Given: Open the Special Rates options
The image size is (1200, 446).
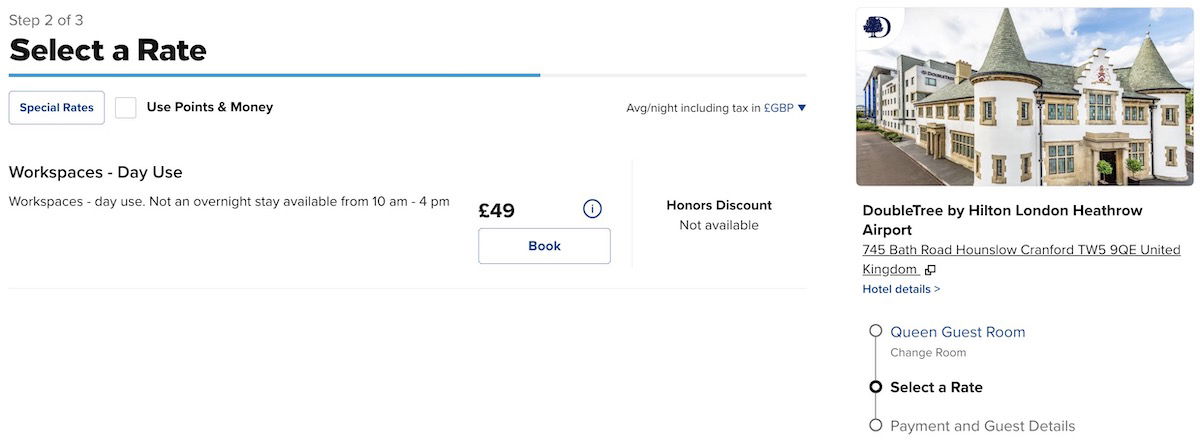Looking at the screenshot, I should (57, 108).
